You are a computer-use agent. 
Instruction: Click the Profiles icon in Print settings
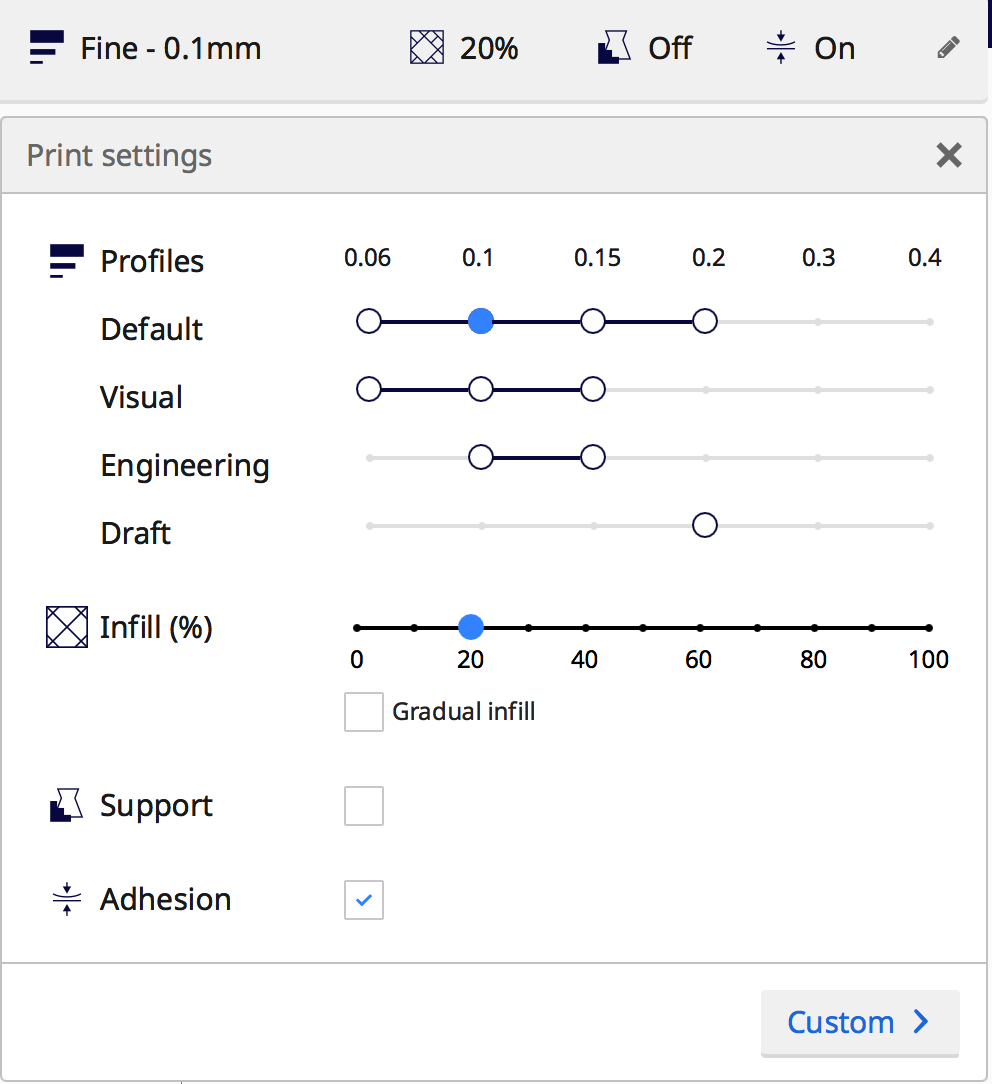[x=67, y=262]
